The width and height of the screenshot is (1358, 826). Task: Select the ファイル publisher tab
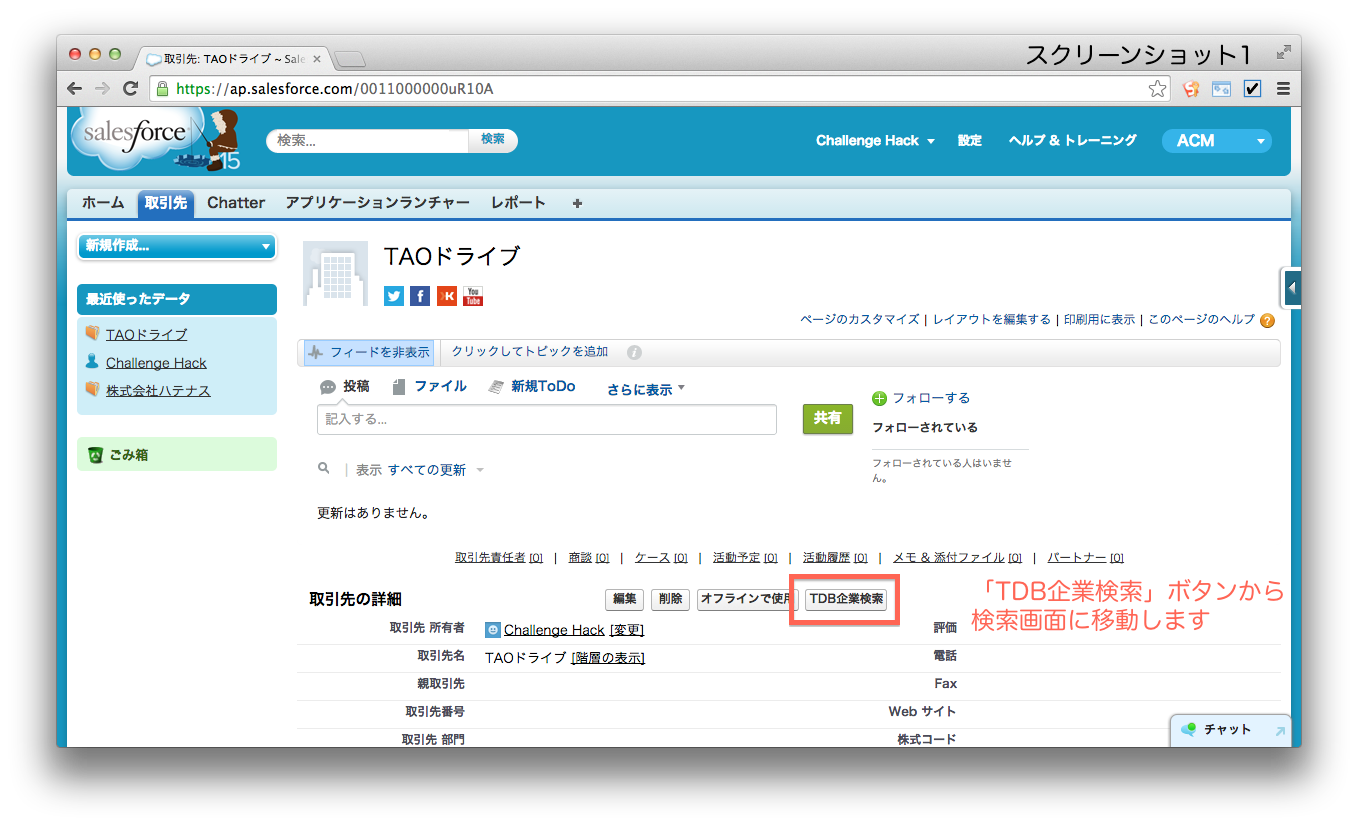pyautogui.click(x=430, y=387)
